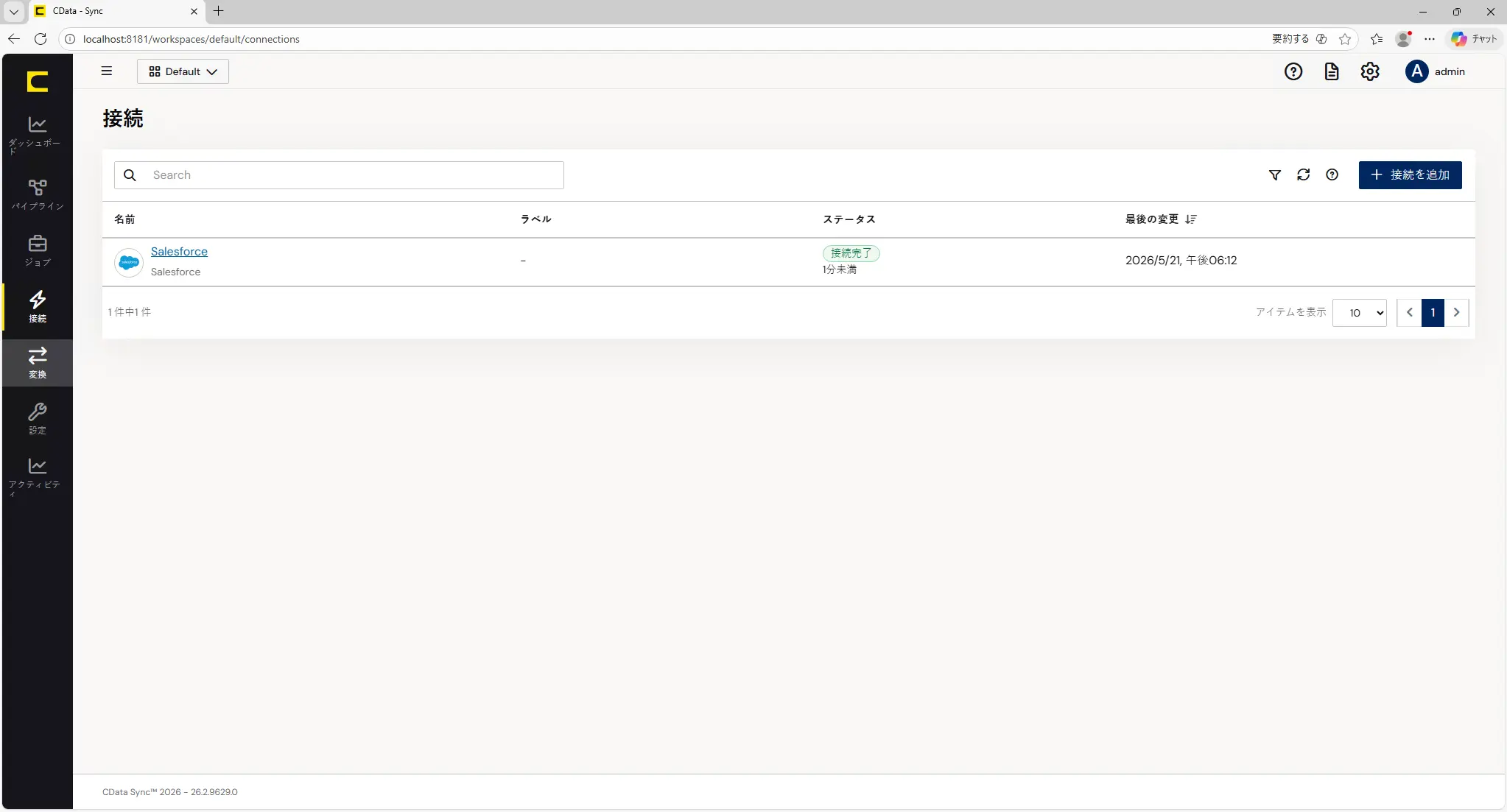Open the 変換 transformations sidebar item
This screenshot has width=1507, height=812.
pyautogui.click(x=38, y=362)
